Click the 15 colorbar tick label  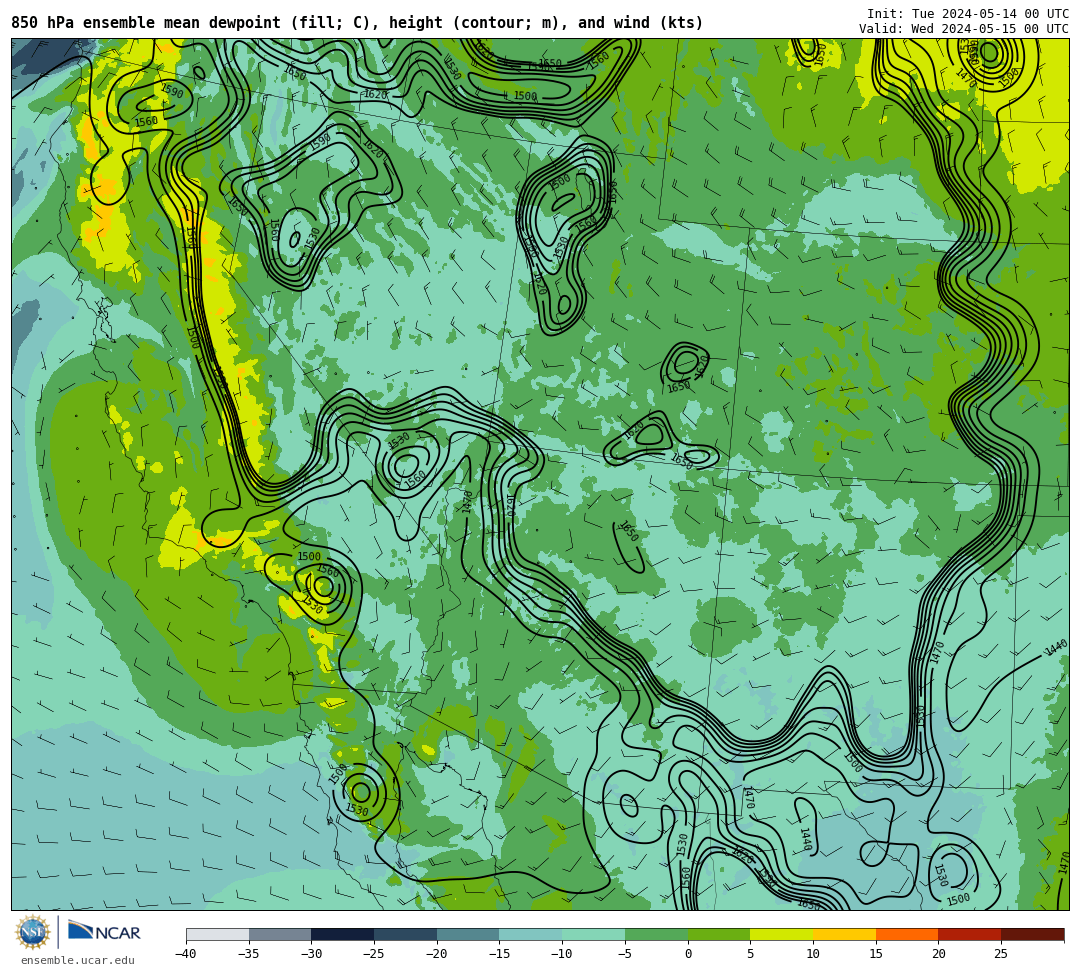(x=875, y=954)
